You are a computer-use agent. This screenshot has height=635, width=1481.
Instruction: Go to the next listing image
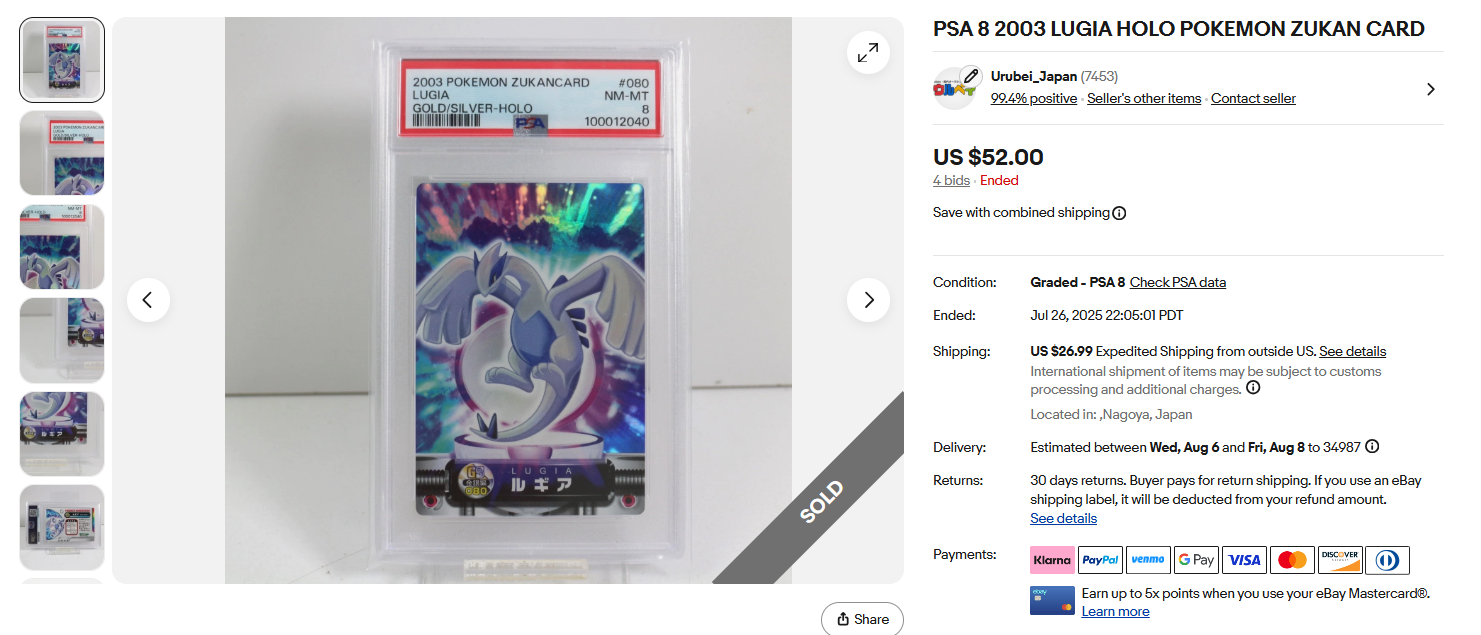(868, 300)
